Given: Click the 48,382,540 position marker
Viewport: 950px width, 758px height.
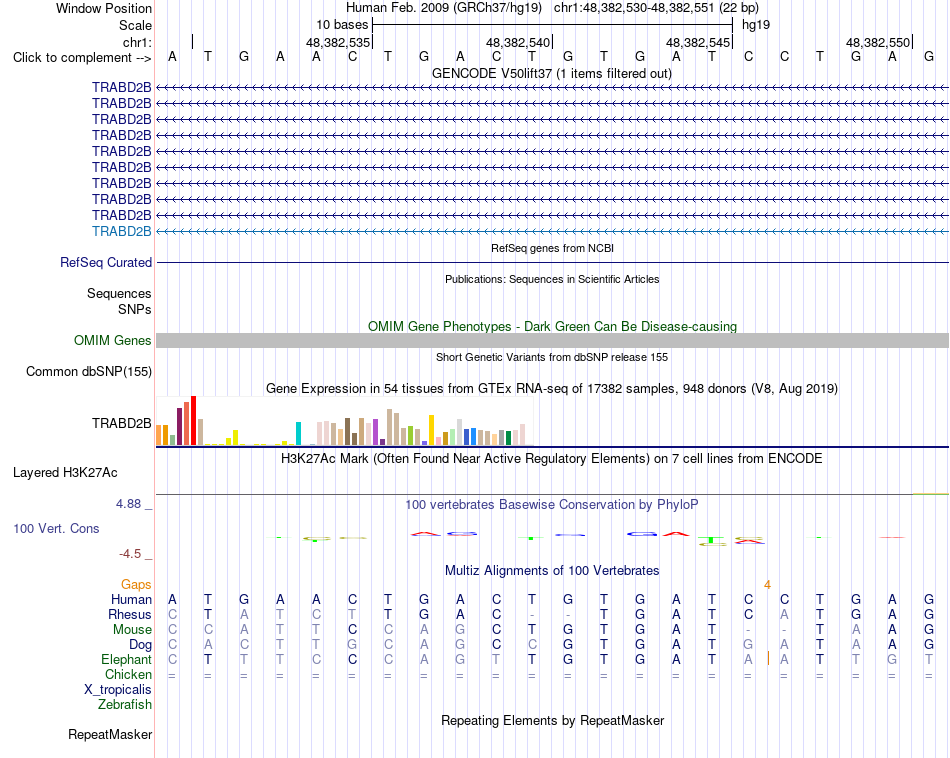Looking at the screenshot, I should click(x=517, y=42).
